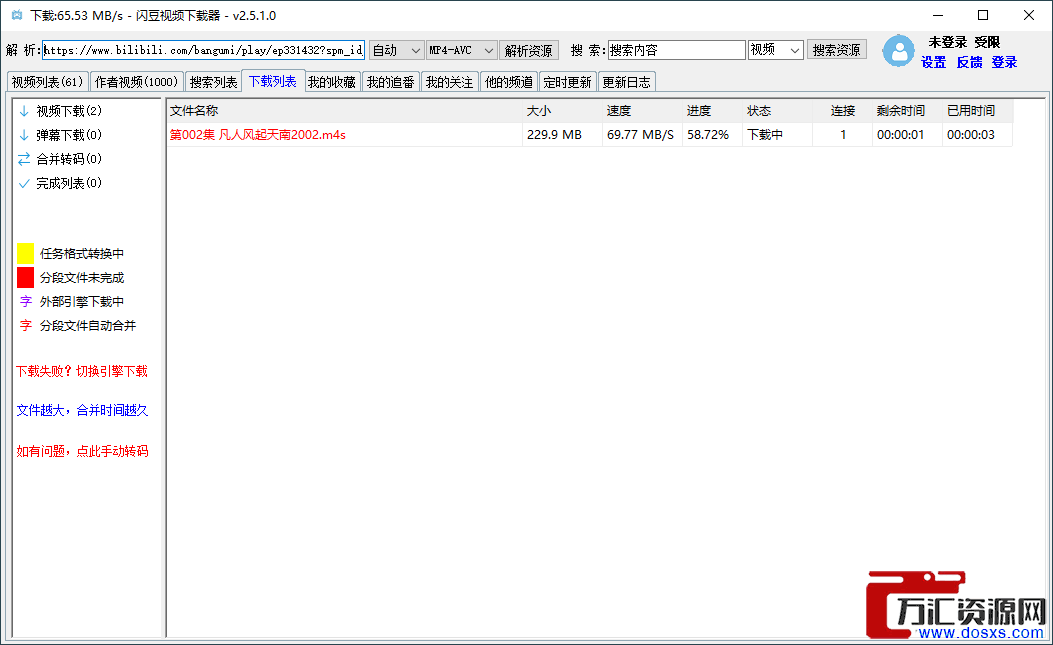
Task: Click the 文件名称 column header
Action: (x=345, y=111)
